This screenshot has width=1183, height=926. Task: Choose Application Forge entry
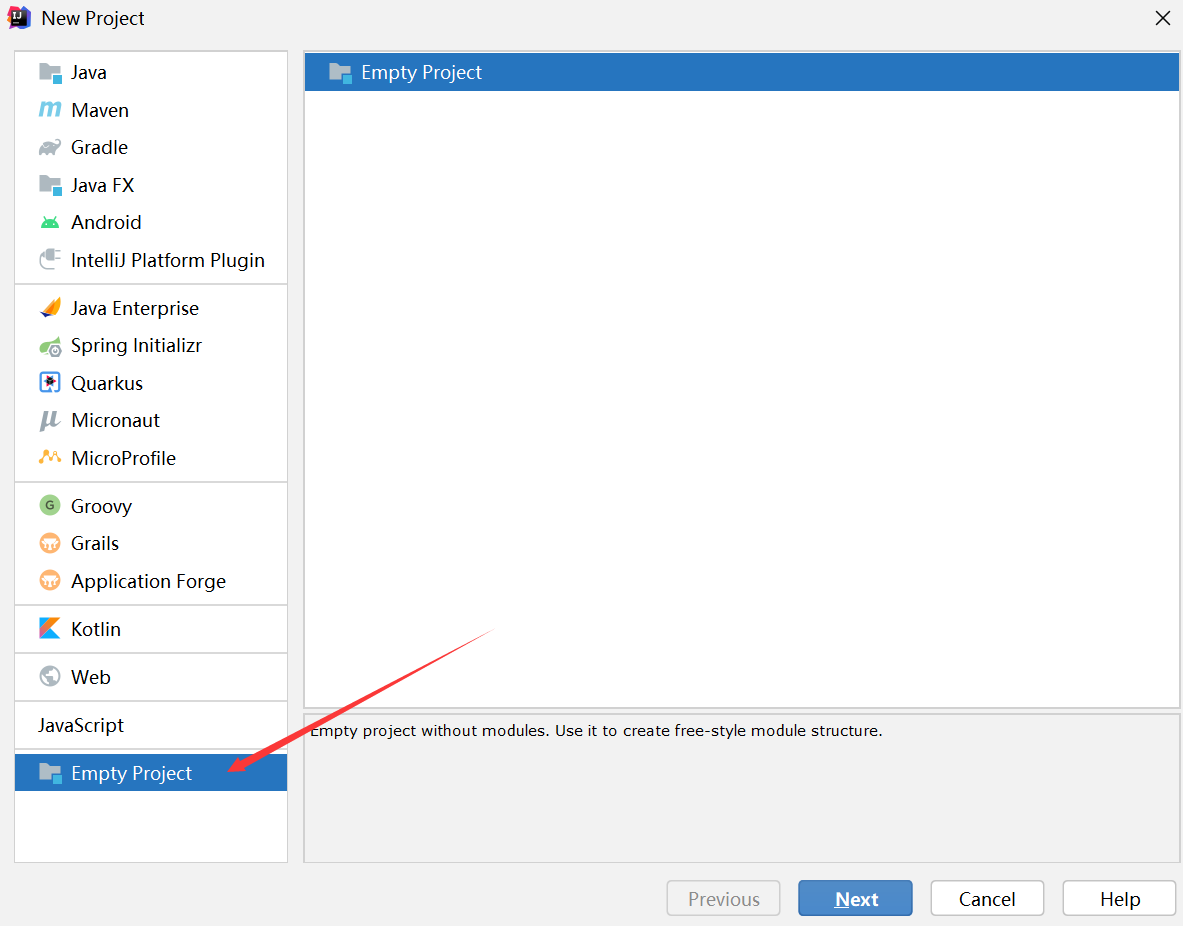coord(151,580)
